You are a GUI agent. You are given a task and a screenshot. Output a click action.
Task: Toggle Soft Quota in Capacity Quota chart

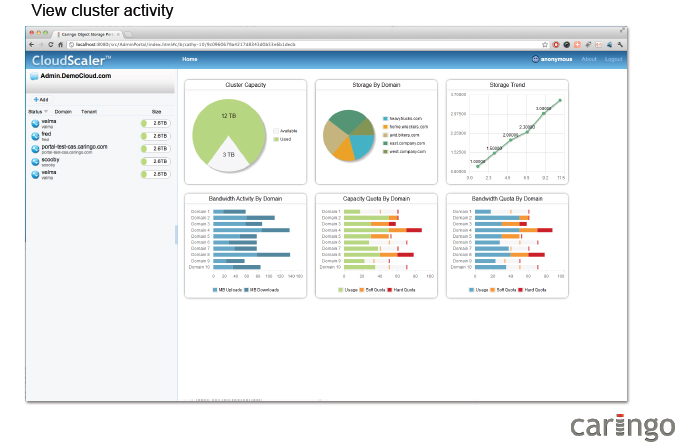pyautogui.click(x=373, y=290)
